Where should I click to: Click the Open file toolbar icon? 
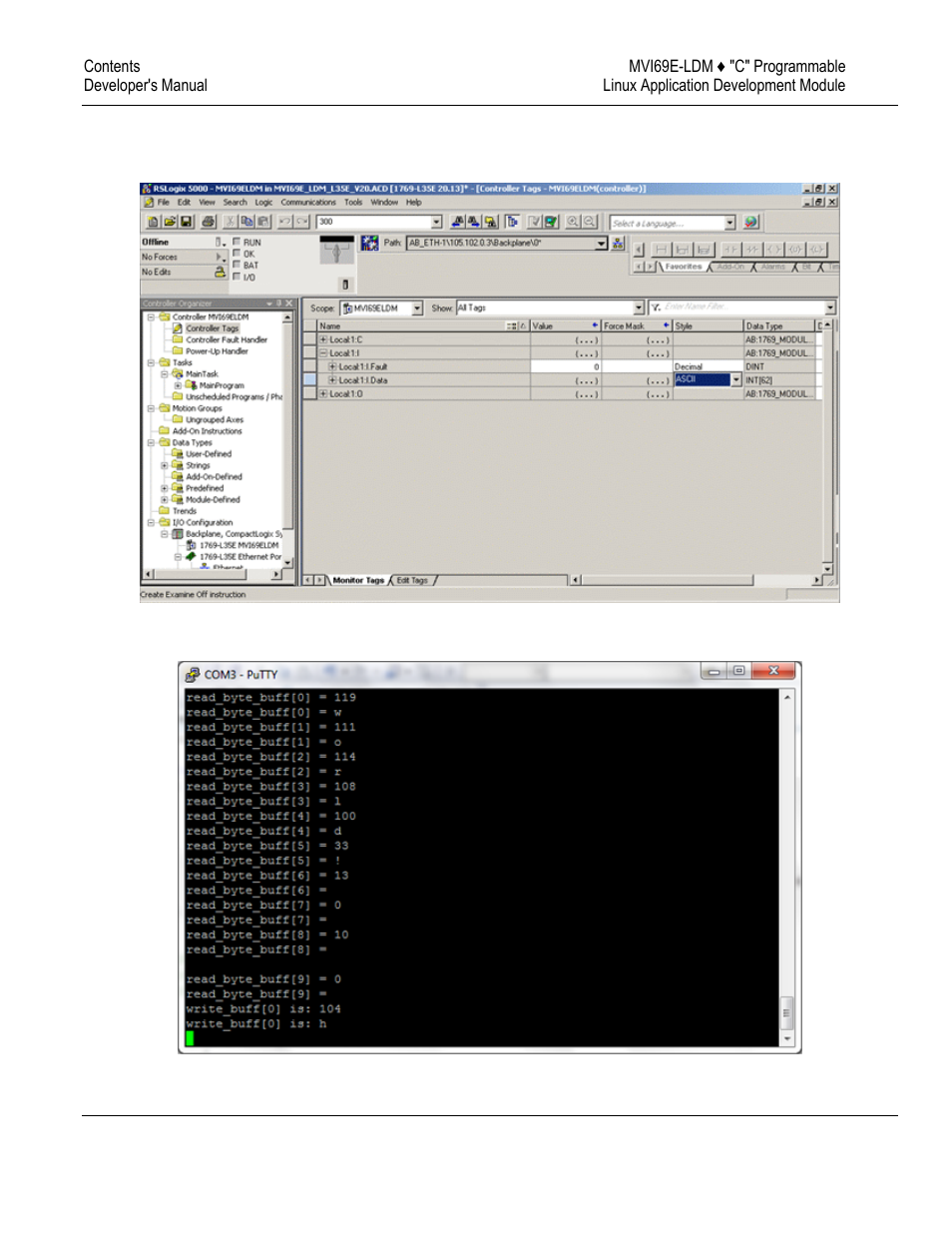pyautogui.click(x=170, y=222)
